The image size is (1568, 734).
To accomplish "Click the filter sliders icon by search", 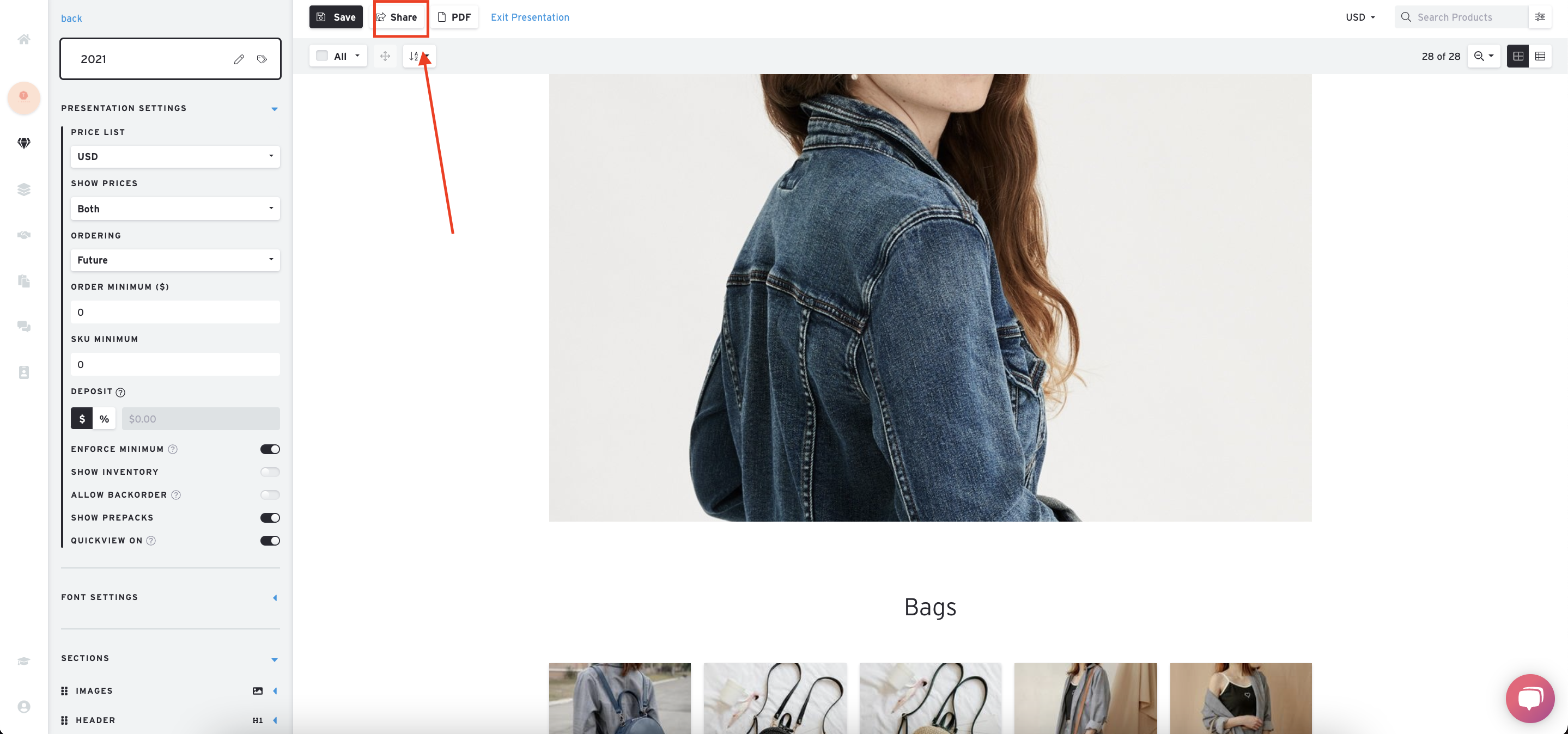I will (x=1540, y=17).
